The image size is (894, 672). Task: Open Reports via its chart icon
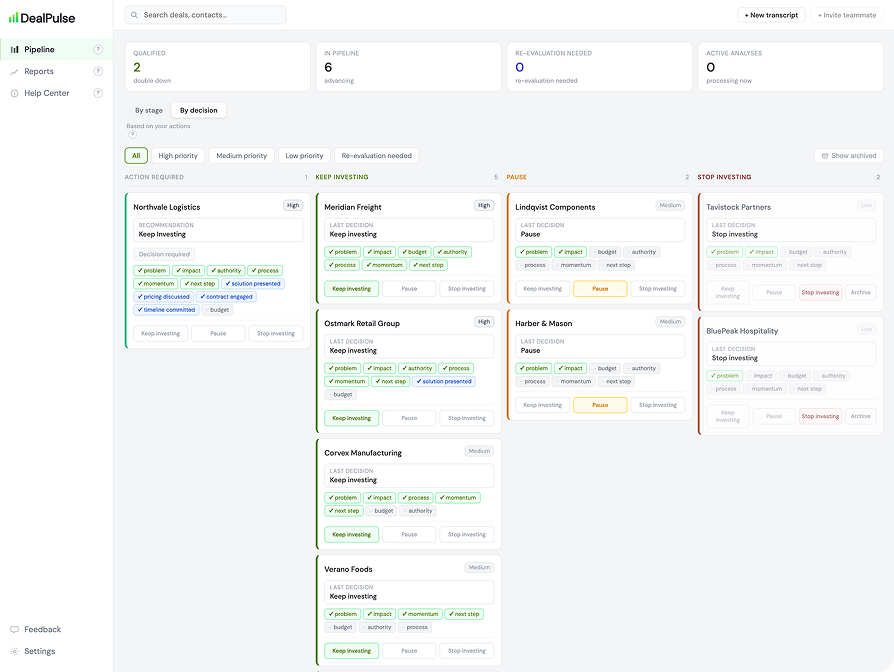click(14, 72)
